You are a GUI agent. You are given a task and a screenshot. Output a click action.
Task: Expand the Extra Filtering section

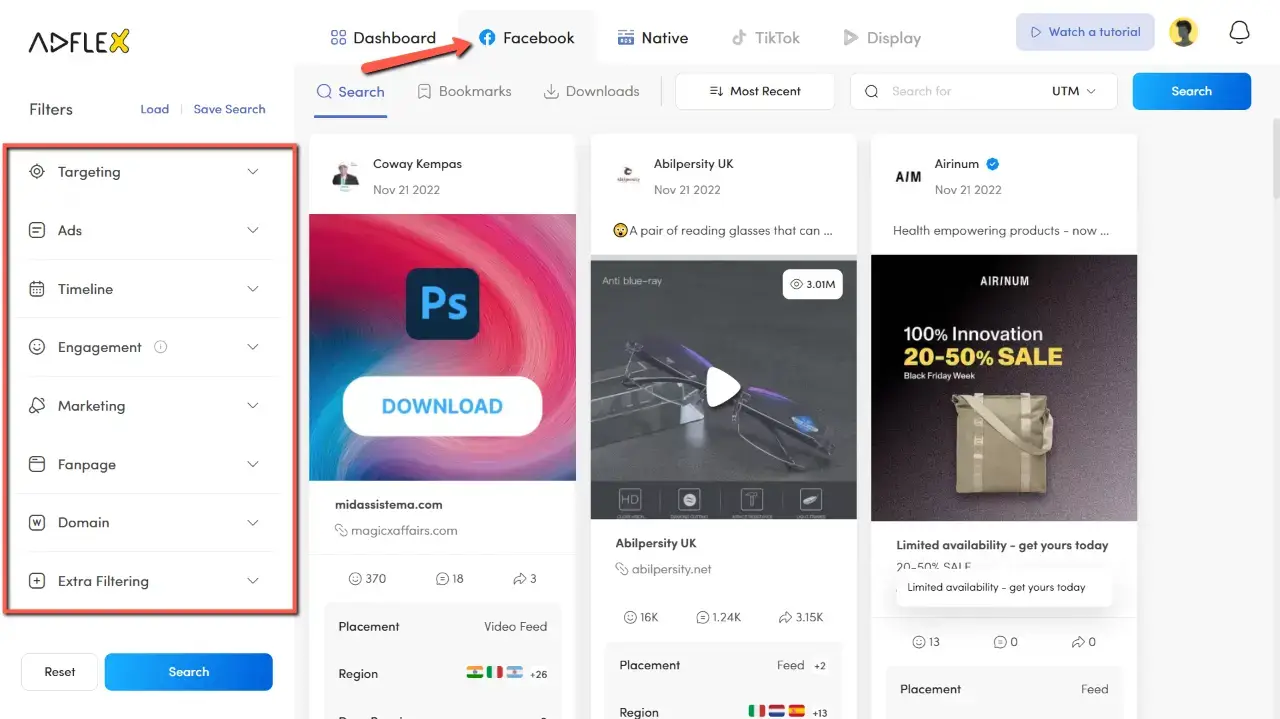253,580
